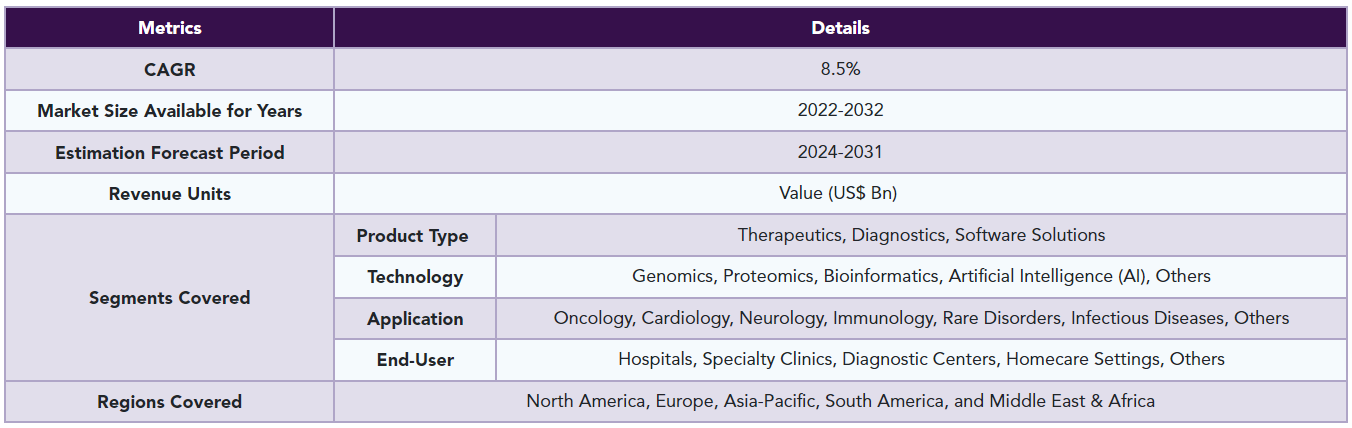Select the Technology sub-label
The width and height of the screenshot is (1352, 428).
pos(415,277)
